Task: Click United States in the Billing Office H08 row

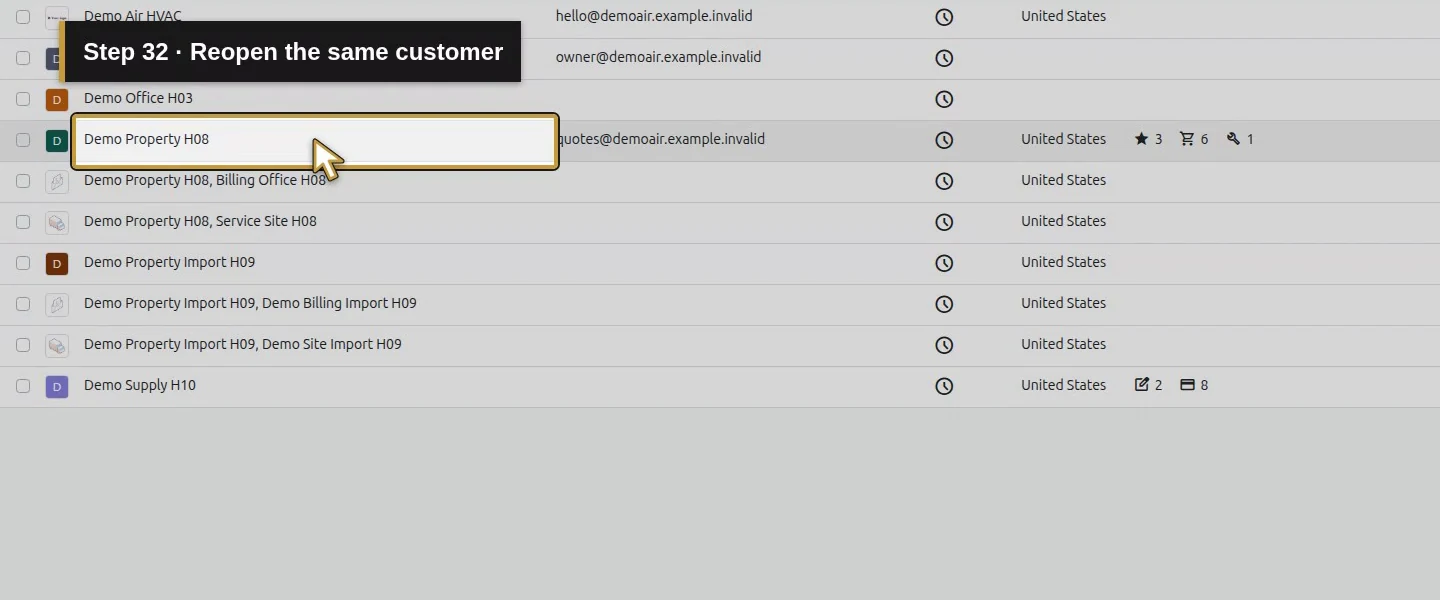Action: [x=1063, y=180]
